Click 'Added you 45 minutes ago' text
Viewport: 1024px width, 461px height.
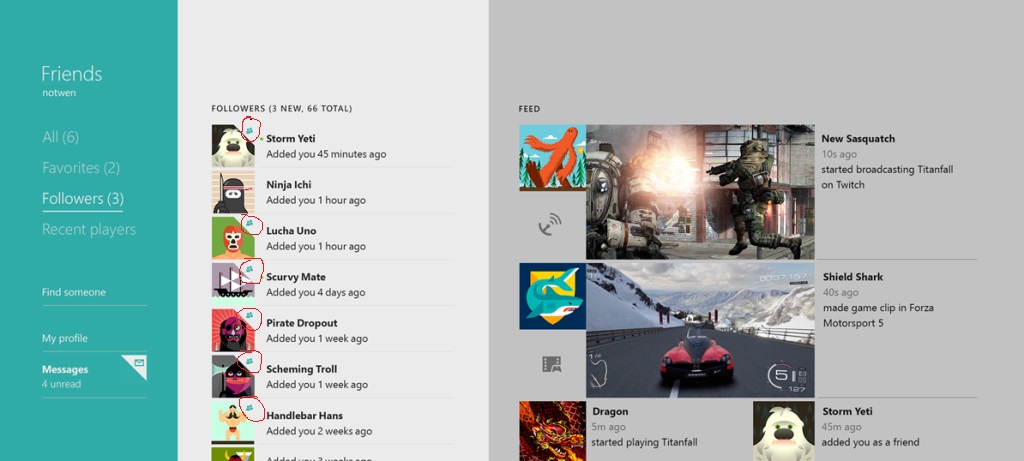326,154
